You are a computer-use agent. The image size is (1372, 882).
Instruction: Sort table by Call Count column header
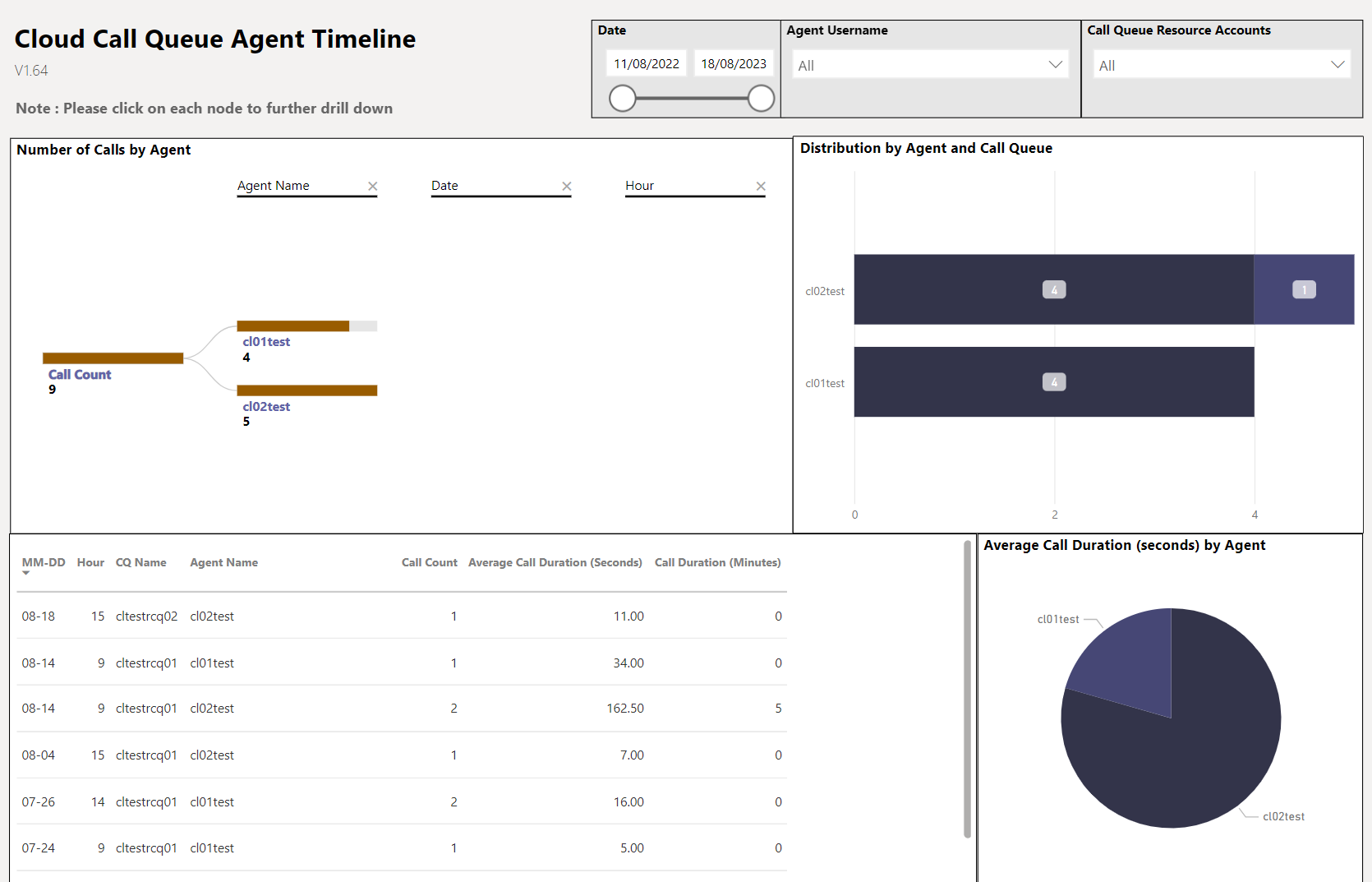pos(429,562)
